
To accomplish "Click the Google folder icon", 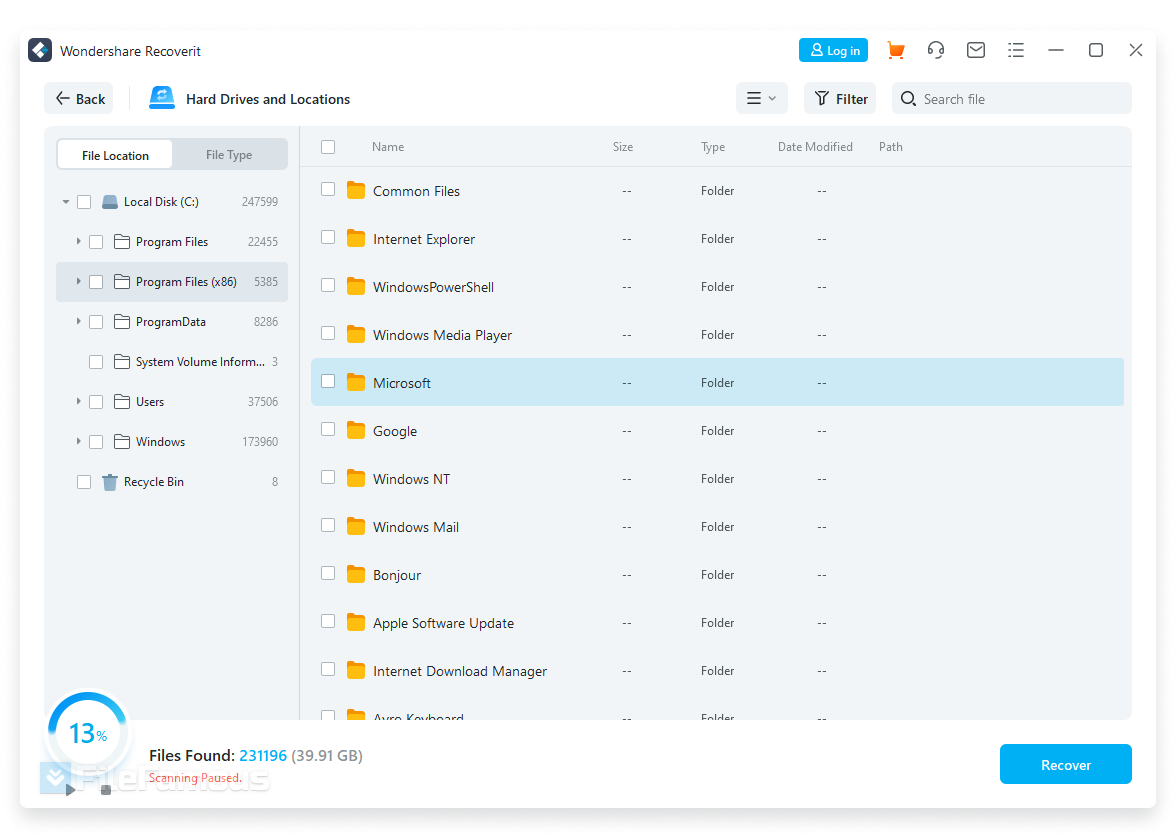I will [356, 431].
